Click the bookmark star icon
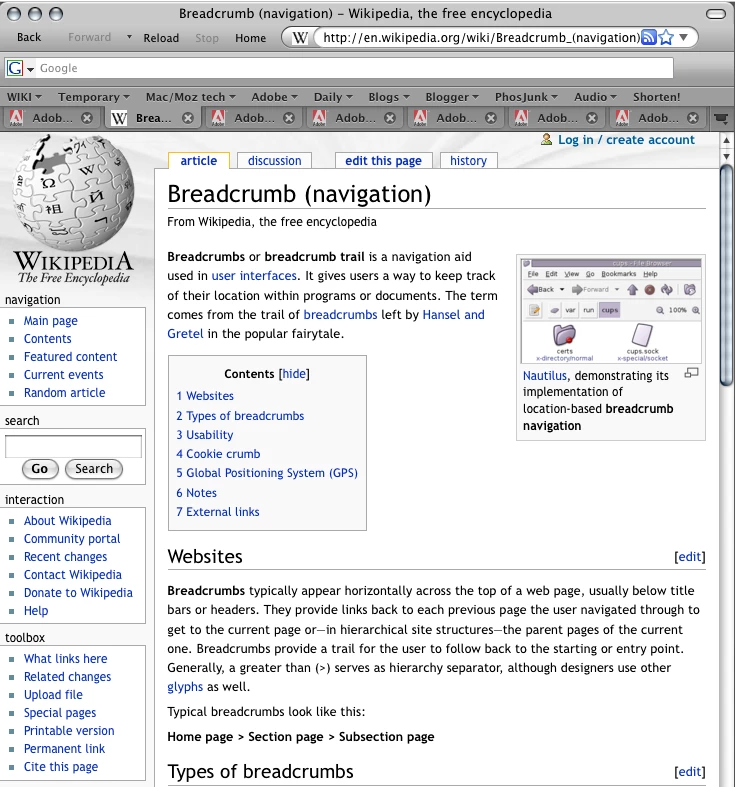 tap(666, 38)
